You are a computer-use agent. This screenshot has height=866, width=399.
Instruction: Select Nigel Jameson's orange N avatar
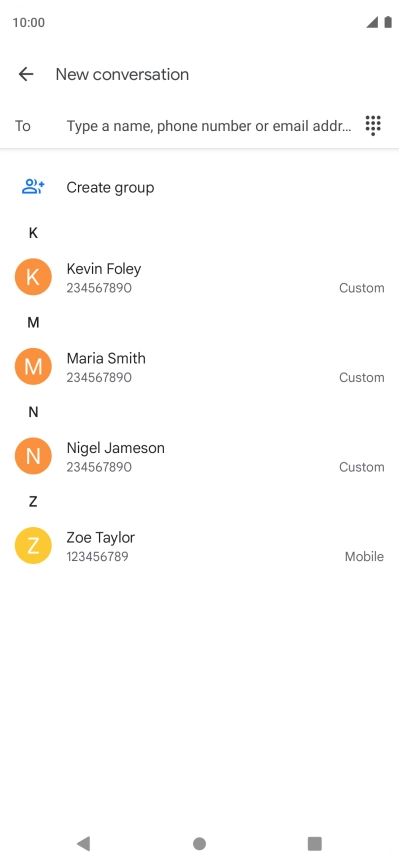point(33,456)
